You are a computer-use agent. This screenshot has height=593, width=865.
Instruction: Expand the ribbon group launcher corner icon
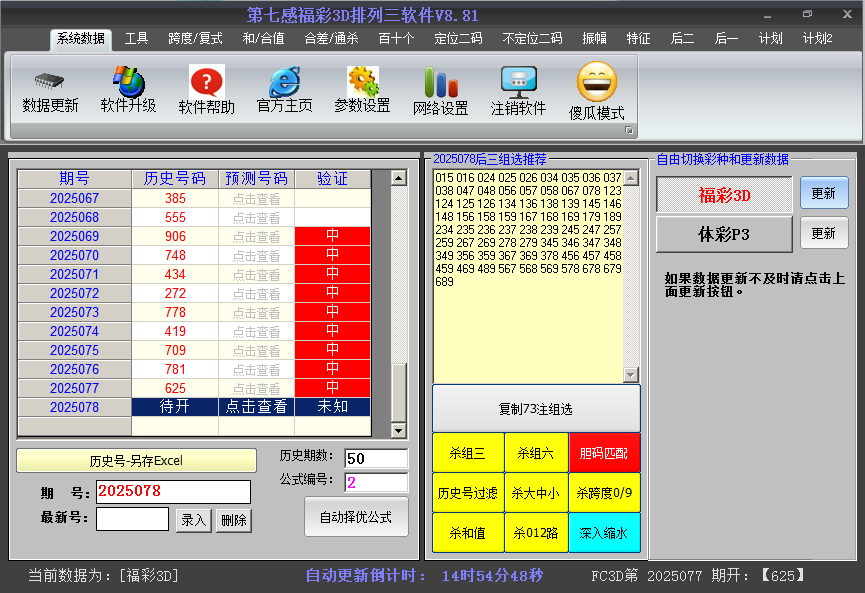pyautogui.click(x=628, y=130)
